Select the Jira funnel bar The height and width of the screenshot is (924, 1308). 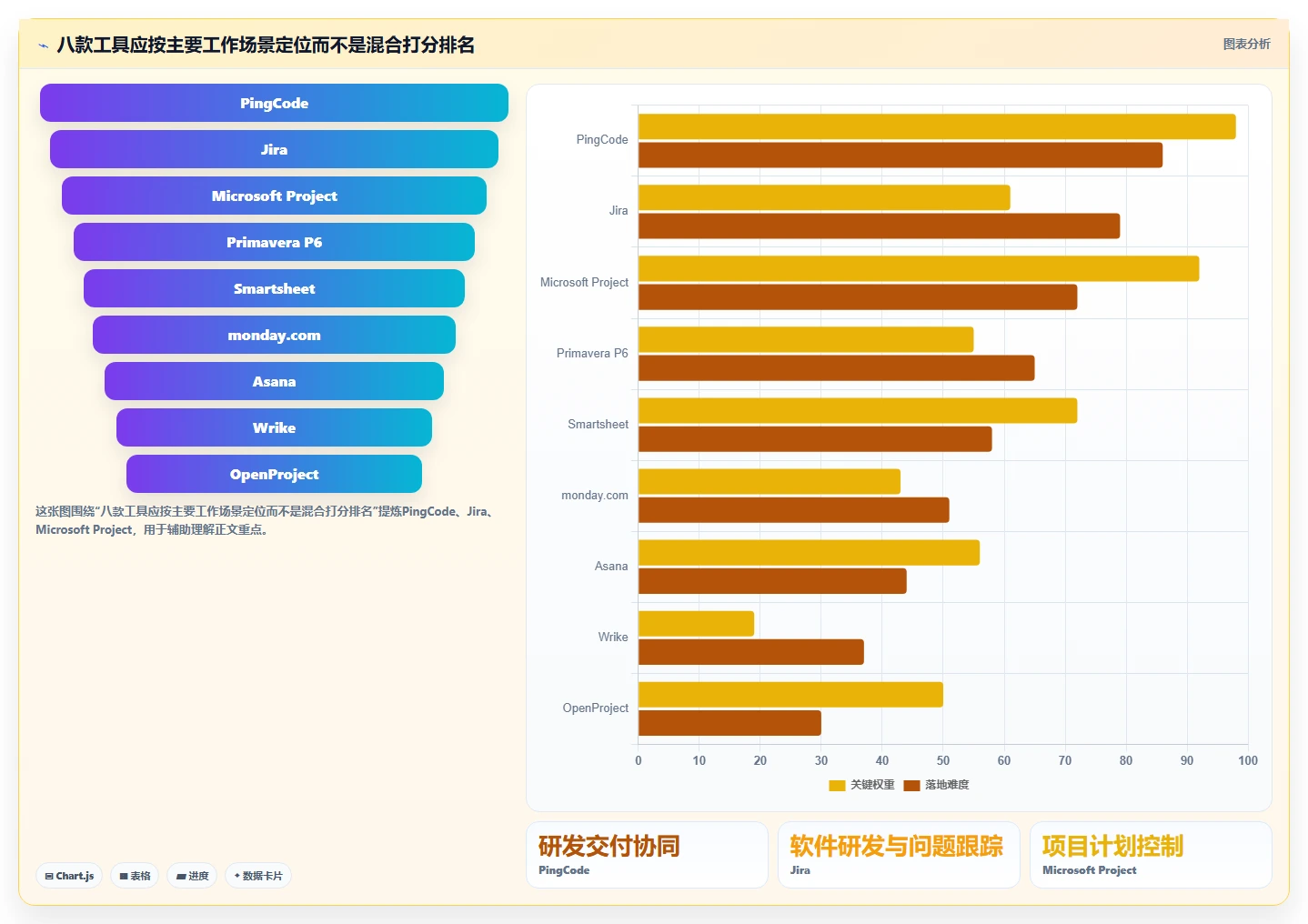click(x=274, y=149)
